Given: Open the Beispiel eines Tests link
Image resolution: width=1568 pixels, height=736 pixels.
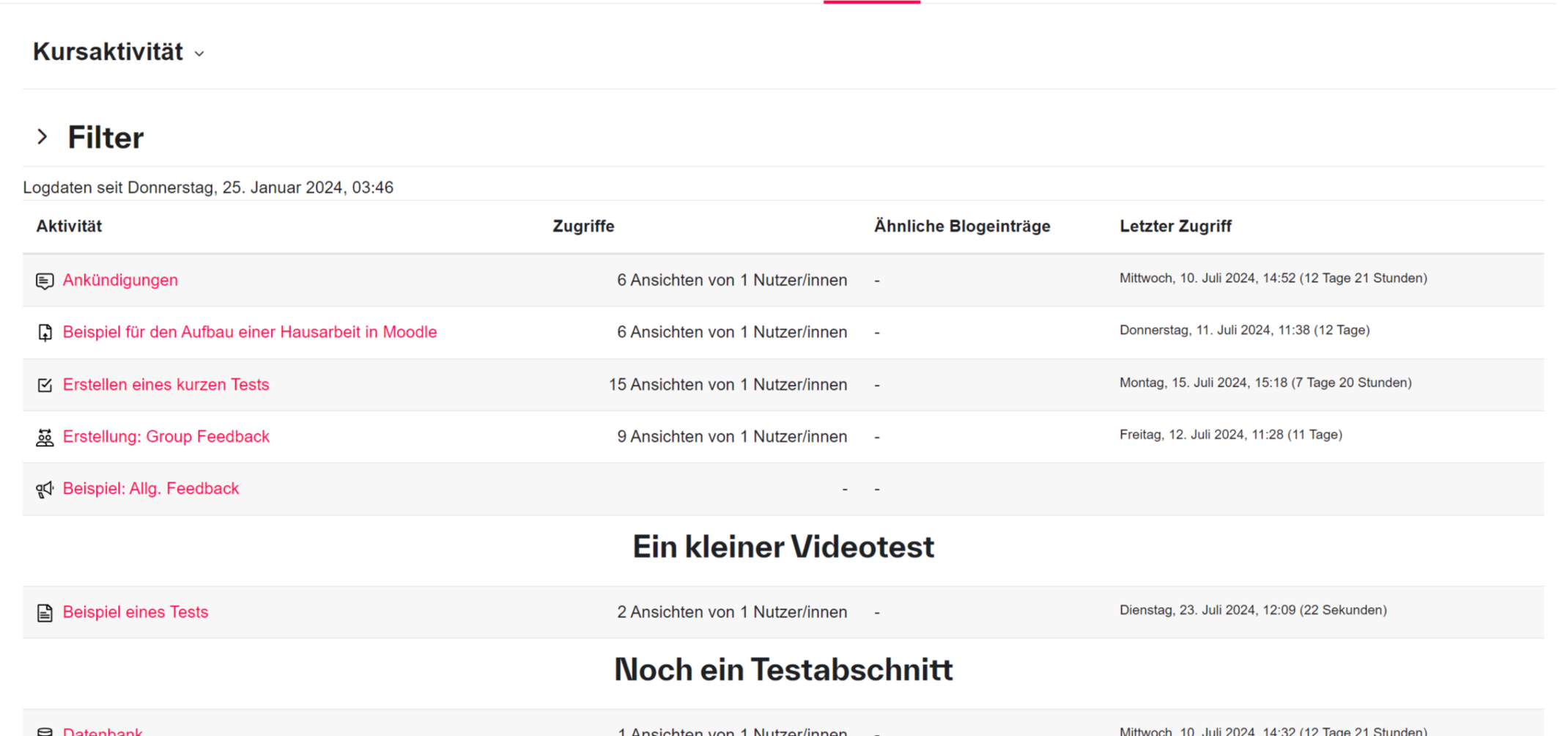Looking at the screenshot, I should 135,611.
